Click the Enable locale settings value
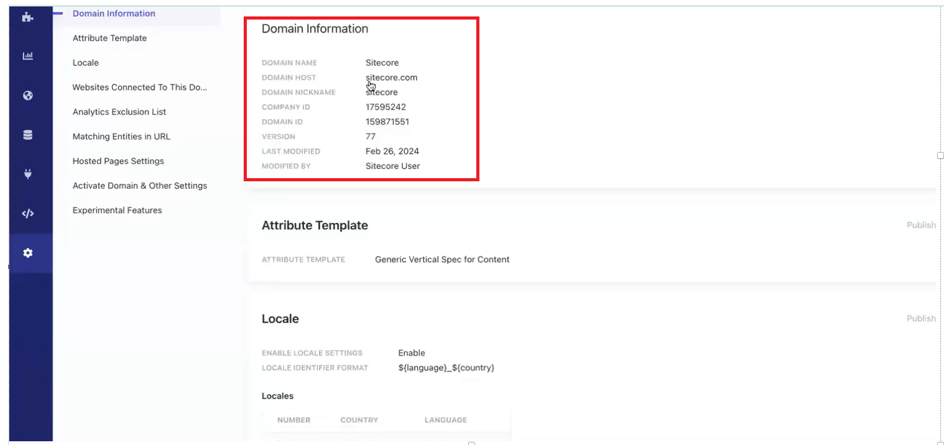The width and height of the screenshot is (946, 447). [x=411, y=353]
